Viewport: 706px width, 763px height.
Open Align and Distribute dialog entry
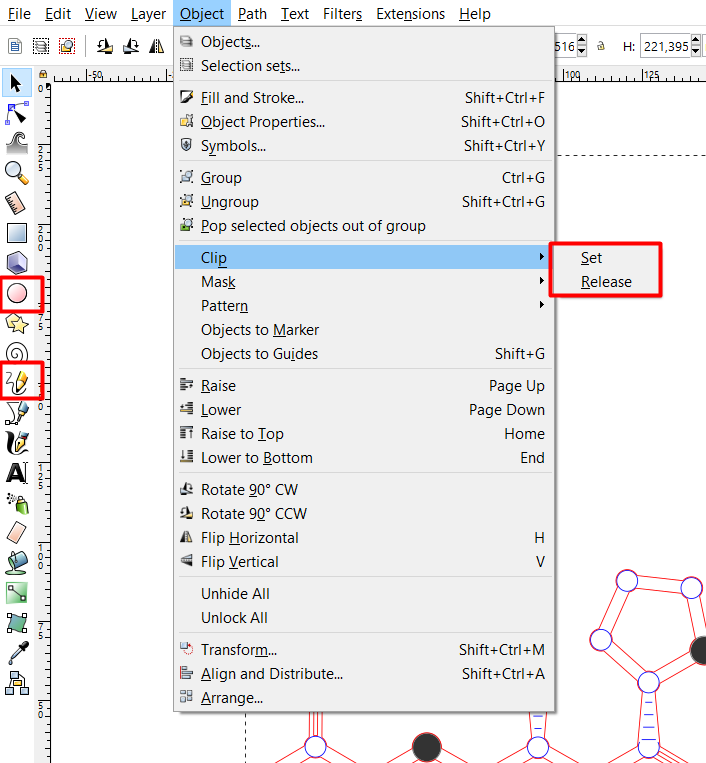pyautogui.click(x=364, y=673)
